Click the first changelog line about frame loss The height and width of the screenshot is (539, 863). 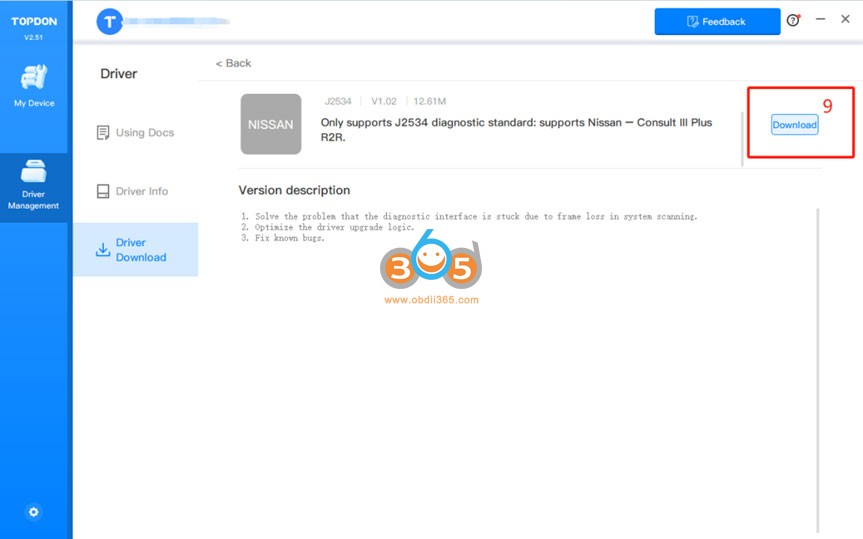pyautogui.click(x=469, y=216)
